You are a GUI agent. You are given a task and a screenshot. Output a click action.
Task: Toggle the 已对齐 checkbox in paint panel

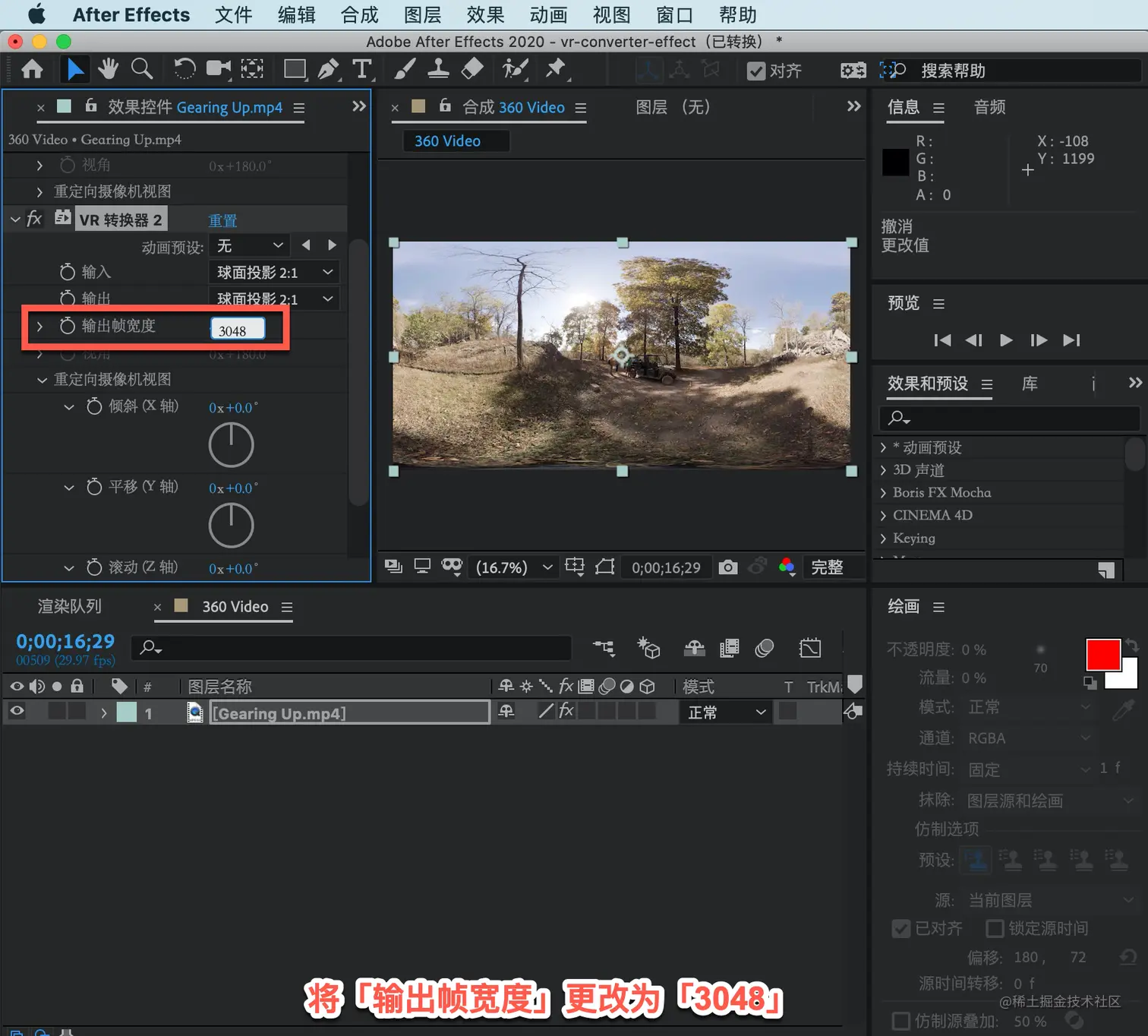901,928
